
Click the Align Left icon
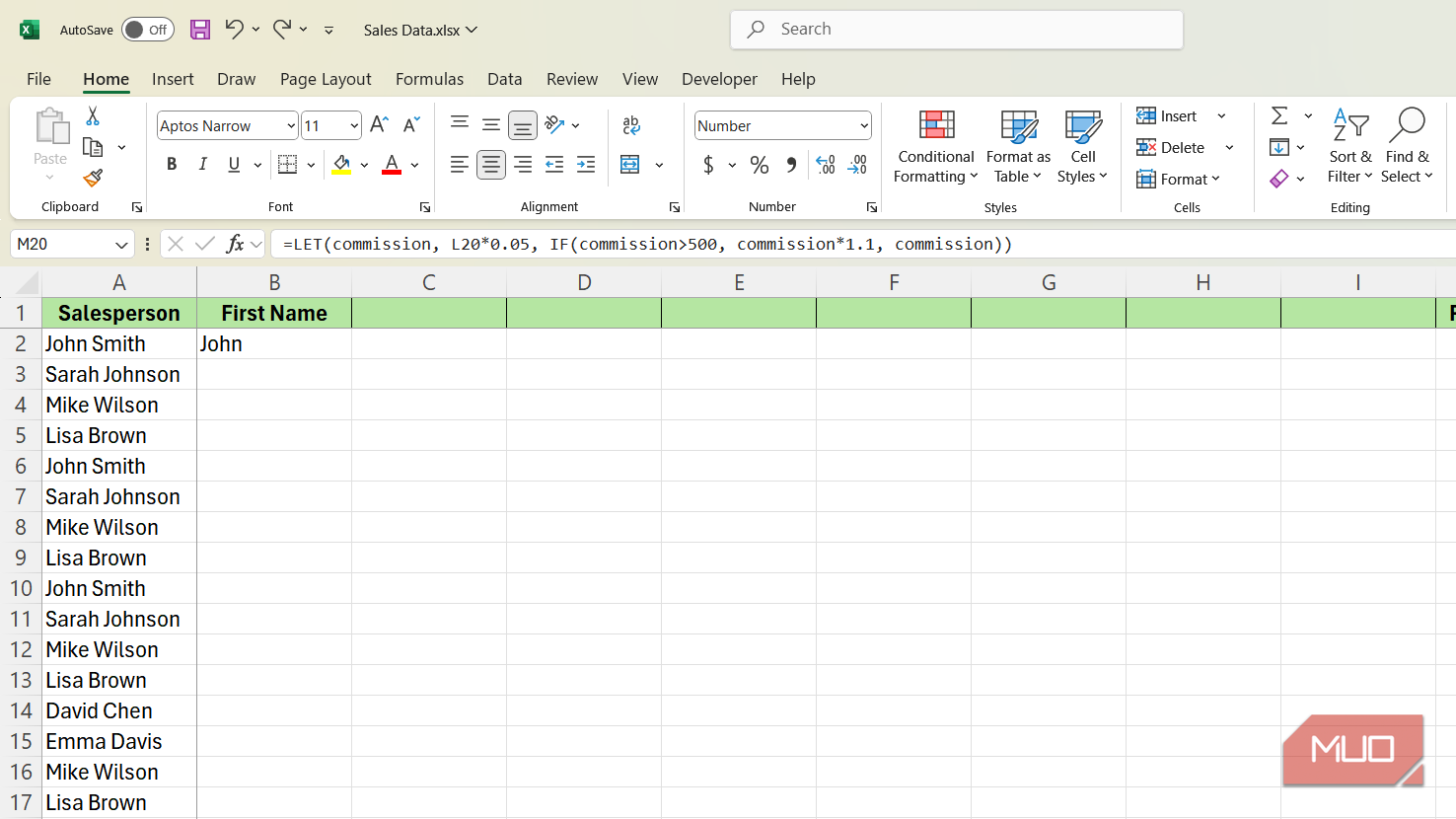click(x=460, y=165)
